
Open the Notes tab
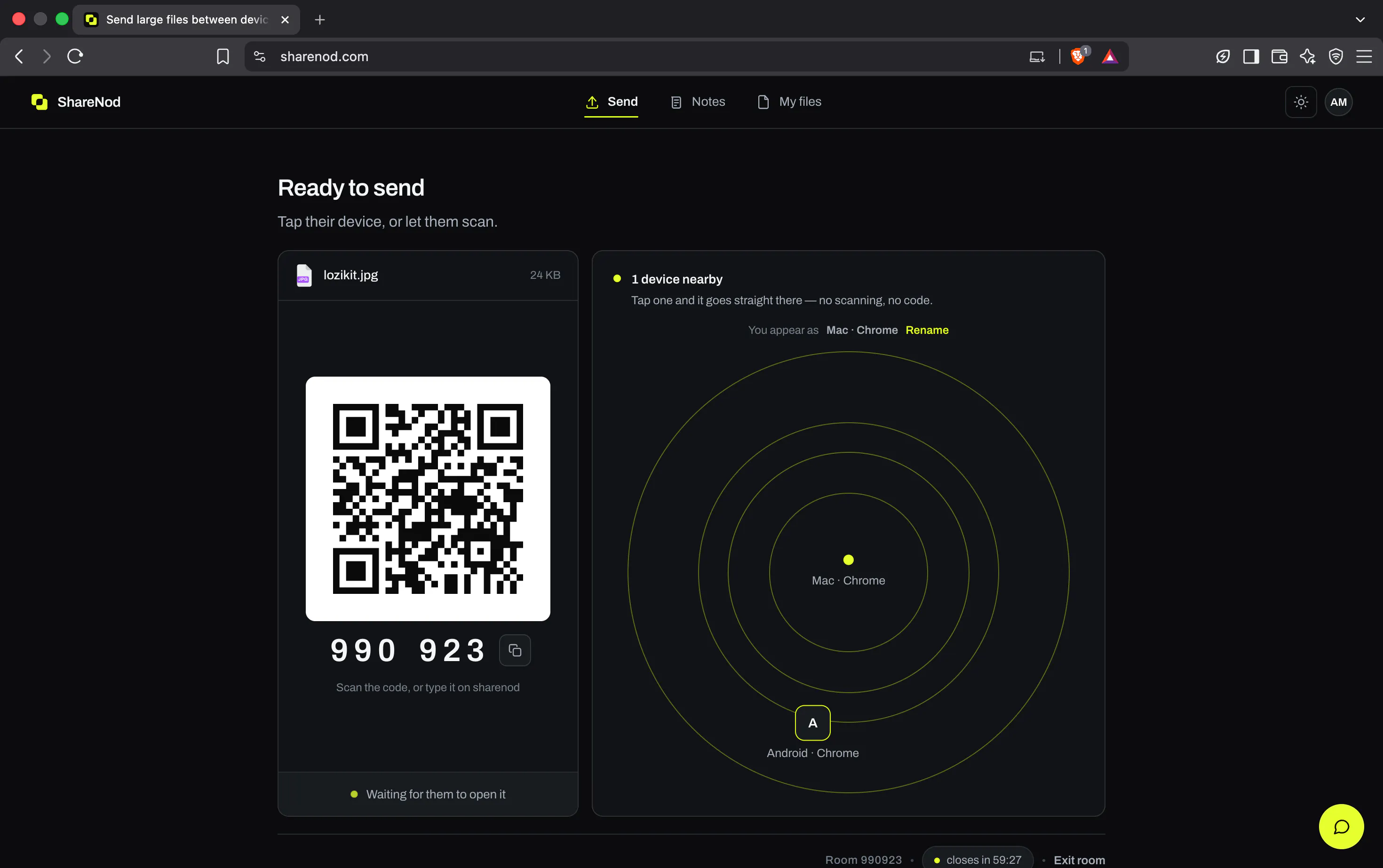[698, 102]
